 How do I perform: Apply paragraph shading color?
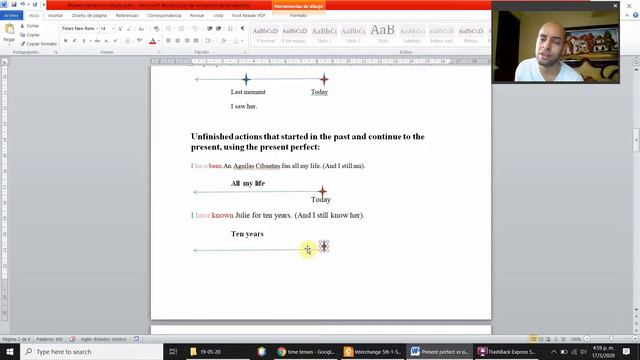point(224,41)
